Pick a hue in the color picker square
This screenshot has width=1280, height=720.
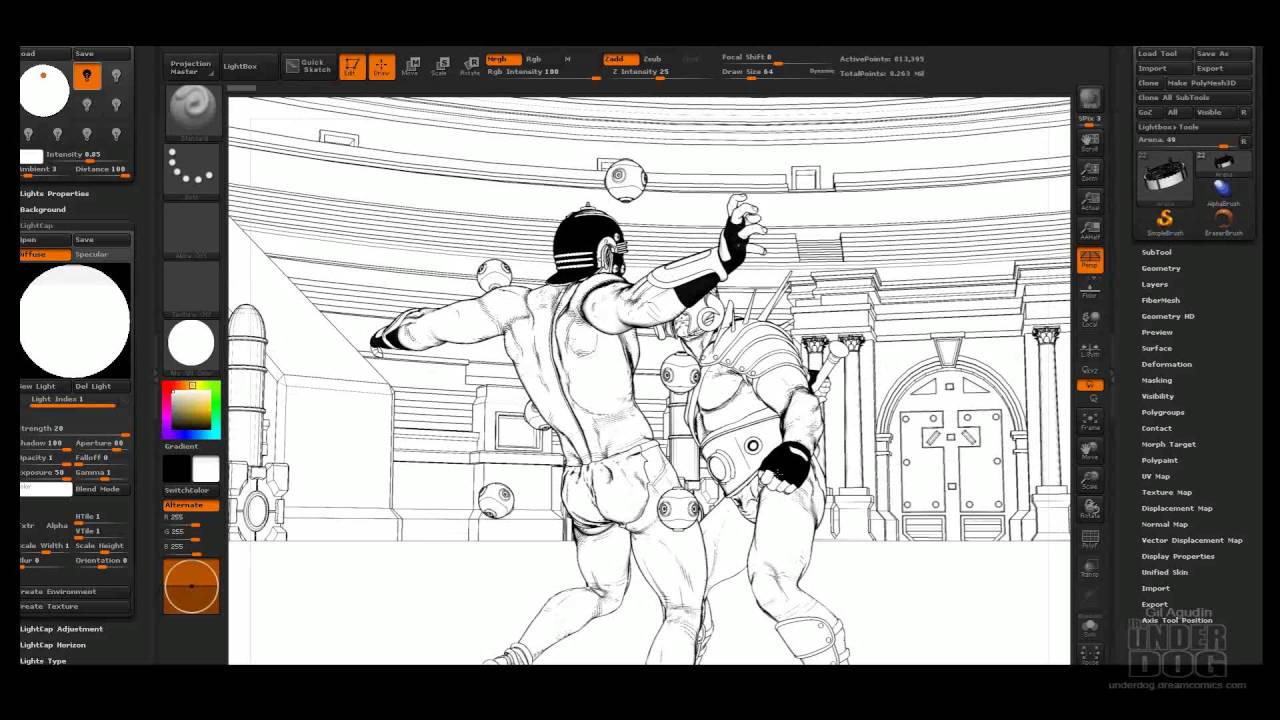(191, 410)
